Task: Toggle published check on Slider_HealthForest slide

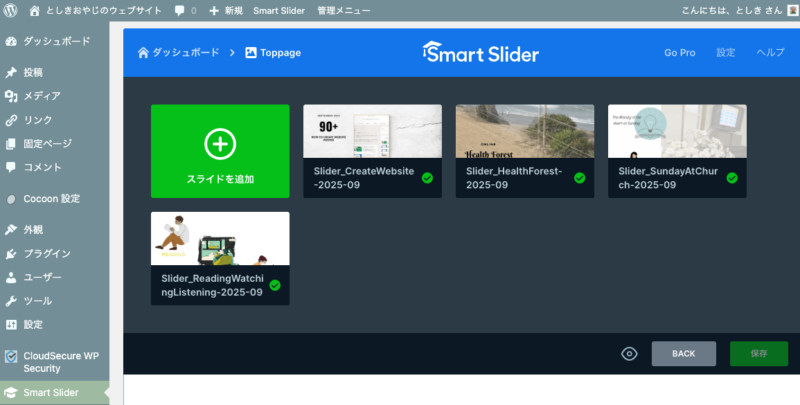Action: pos(579,178)
